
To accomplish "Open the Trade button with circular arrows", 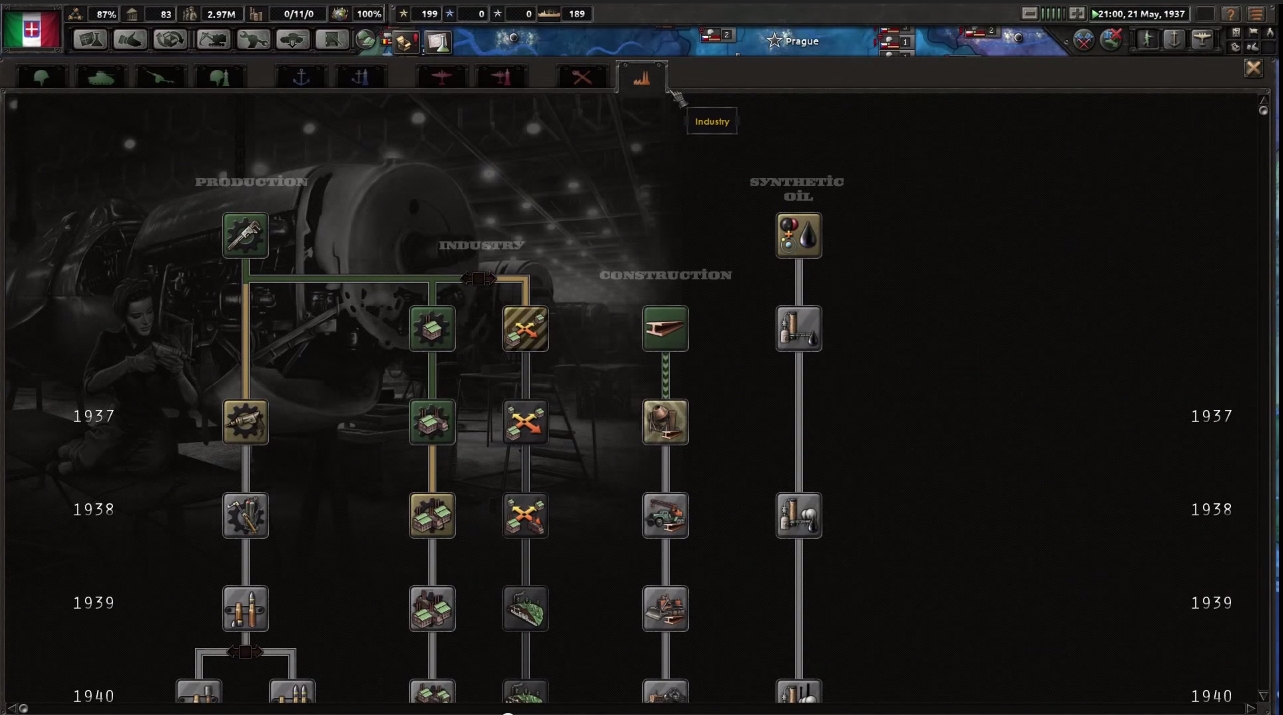I will (171, 40).
